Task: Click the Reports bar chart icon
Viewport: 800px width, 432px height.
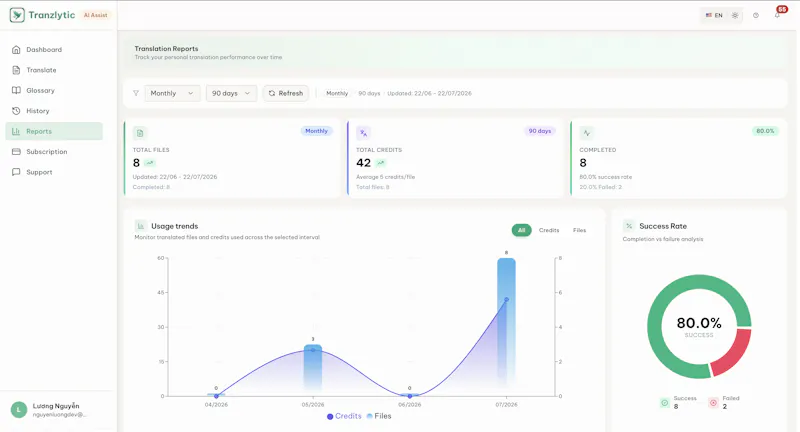Action: (16, 131)
